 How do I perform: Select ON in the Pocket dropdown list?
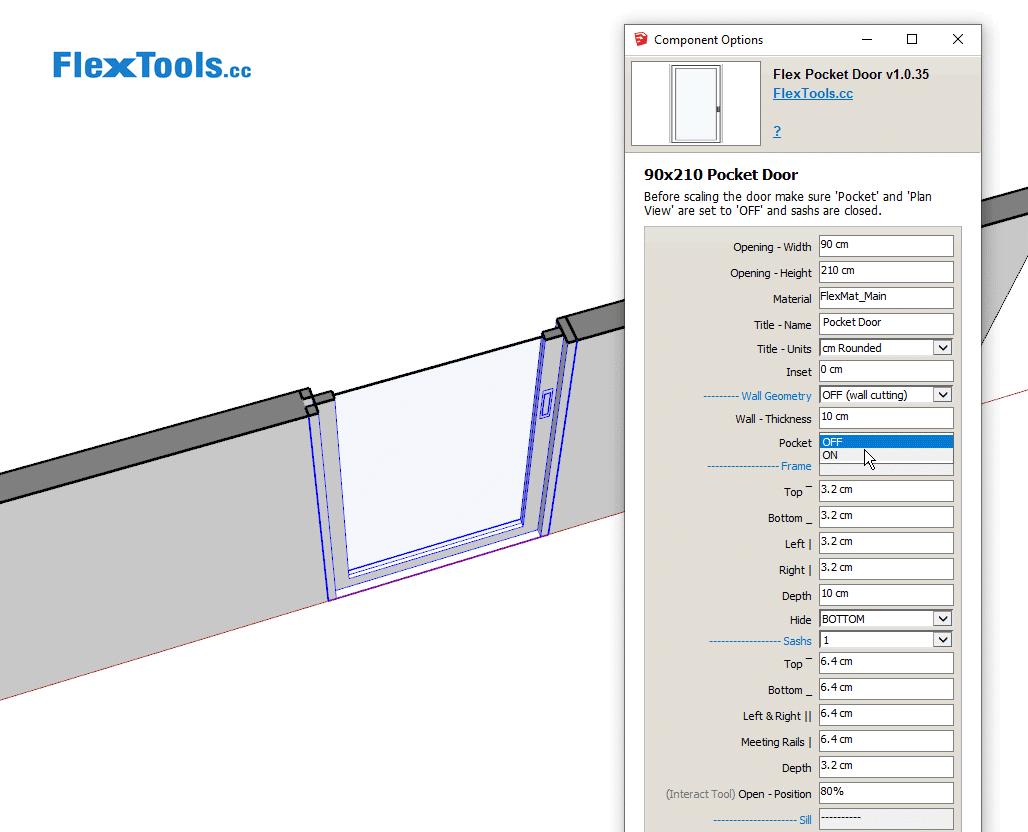[886, 455]
